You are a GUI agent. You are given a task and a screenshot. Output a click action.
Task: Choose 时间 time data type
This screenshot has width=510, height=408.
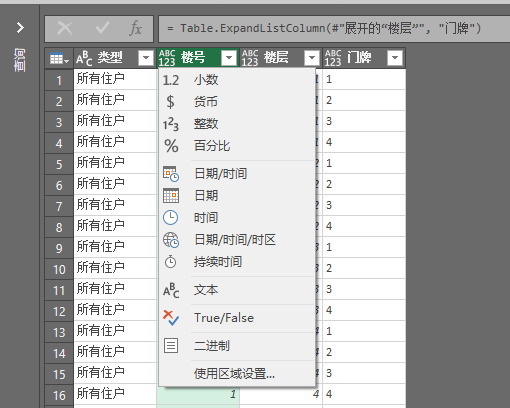(x=237, y=217)
